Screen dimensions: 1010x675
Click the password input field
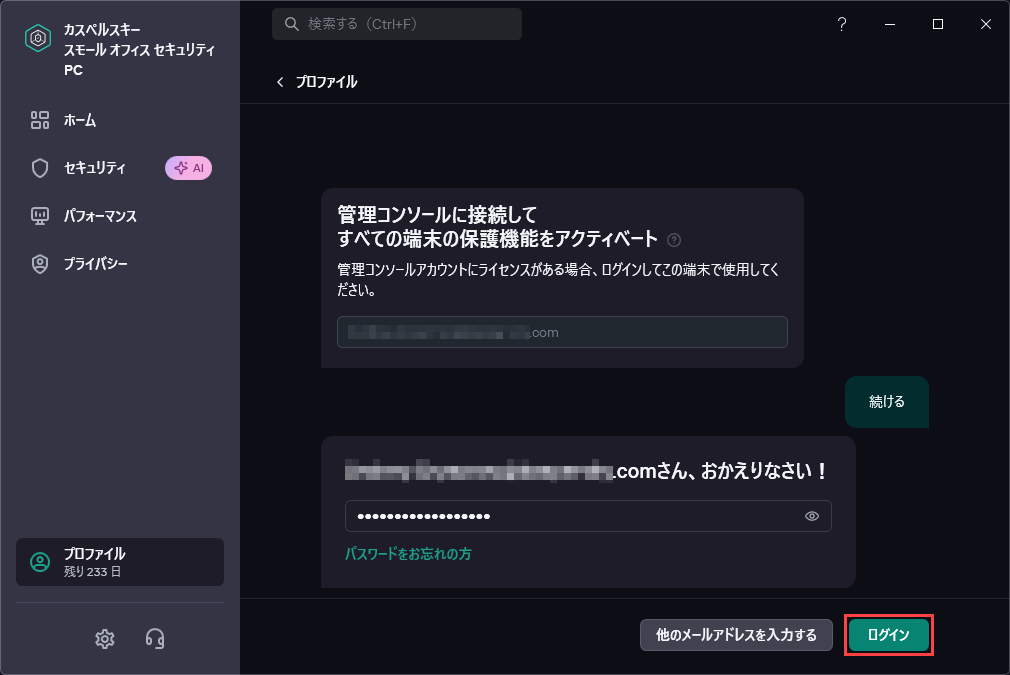(x=588, y=516)
